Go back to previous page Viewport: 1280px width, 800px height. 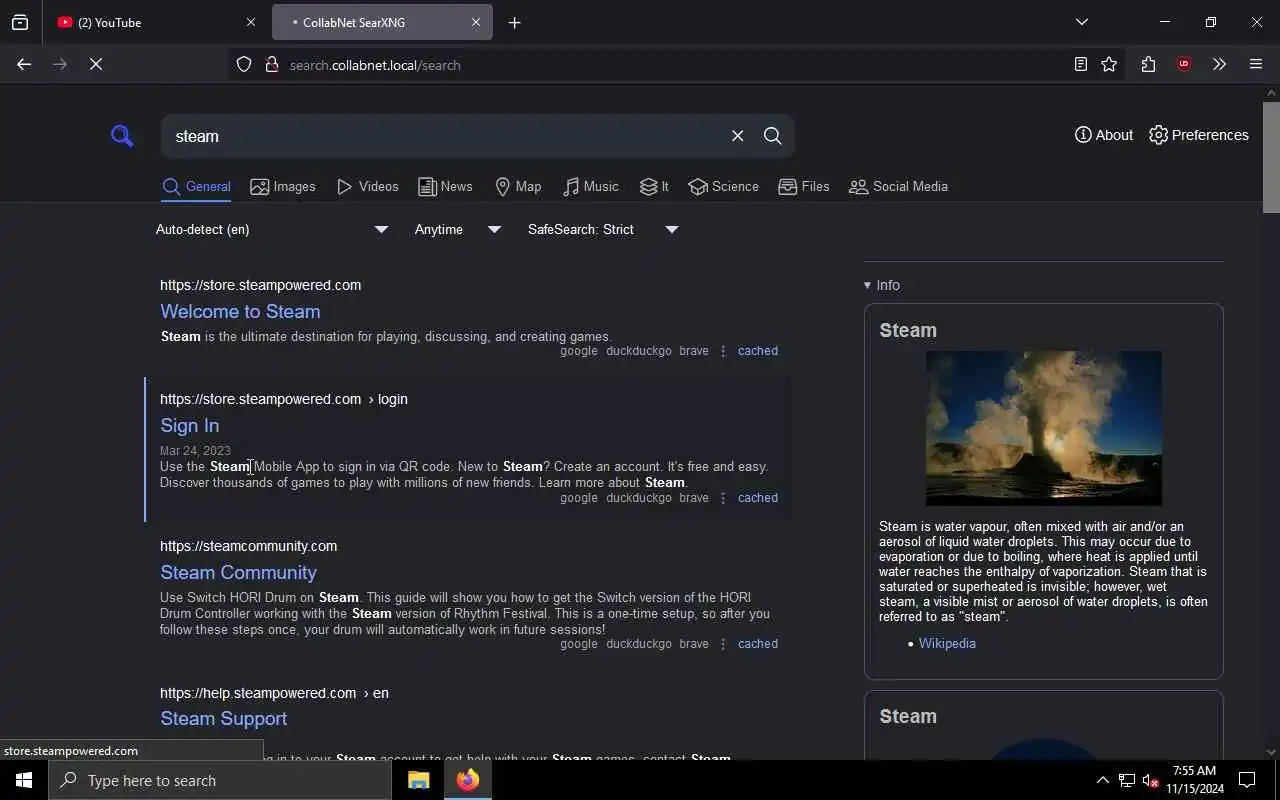point(24,64)
